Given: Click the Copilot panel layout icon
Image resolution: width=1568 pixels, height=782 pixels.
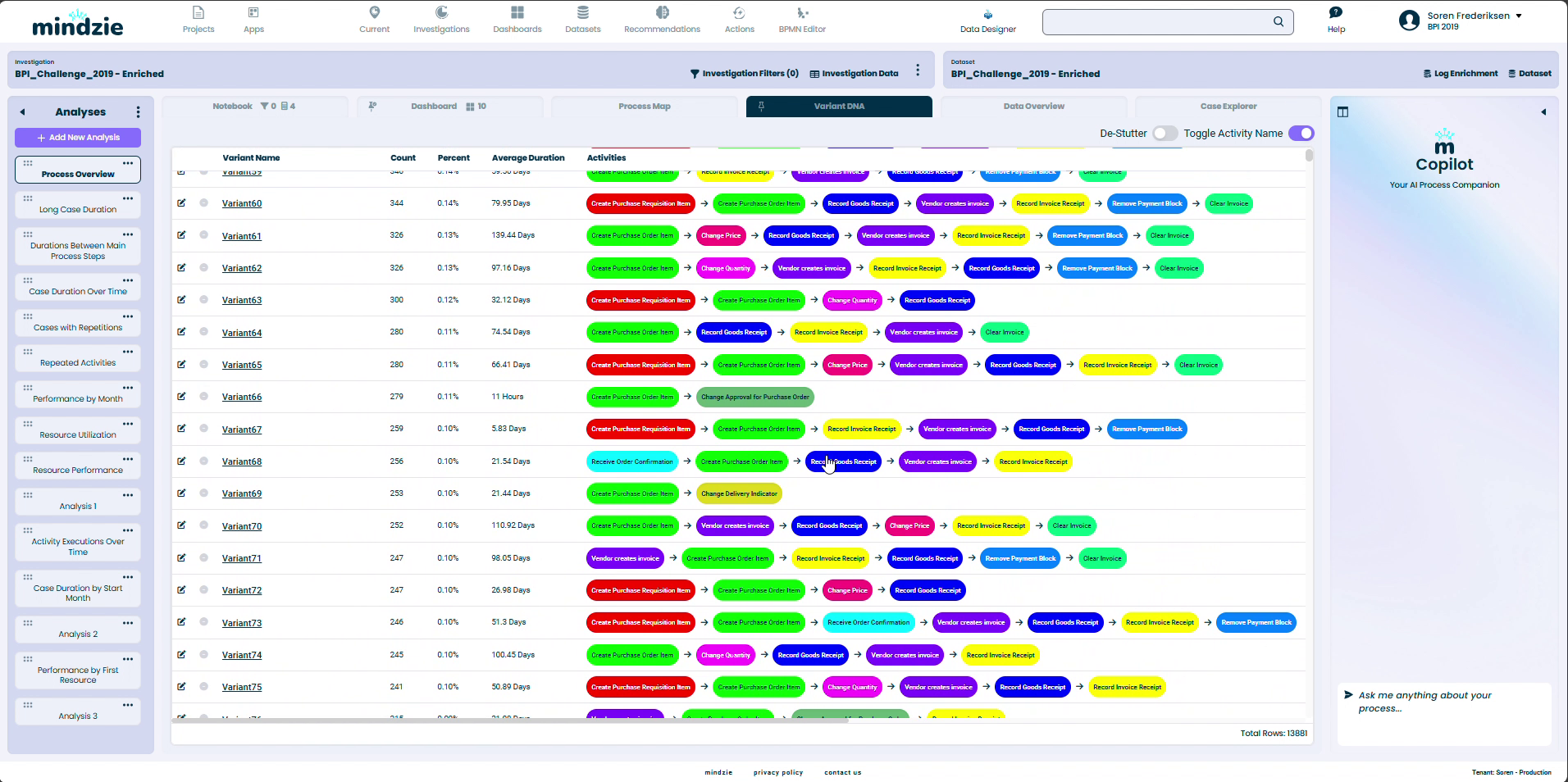Looking at the screenshot, I should coord(1342,112).
